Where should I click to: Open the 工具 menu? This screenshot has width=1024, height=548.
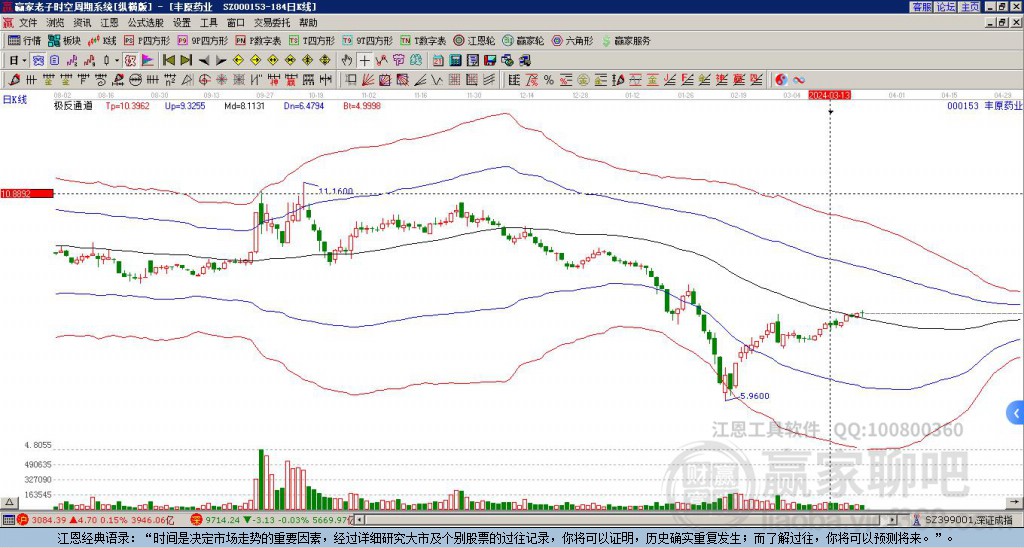click(x=209, y=23)
